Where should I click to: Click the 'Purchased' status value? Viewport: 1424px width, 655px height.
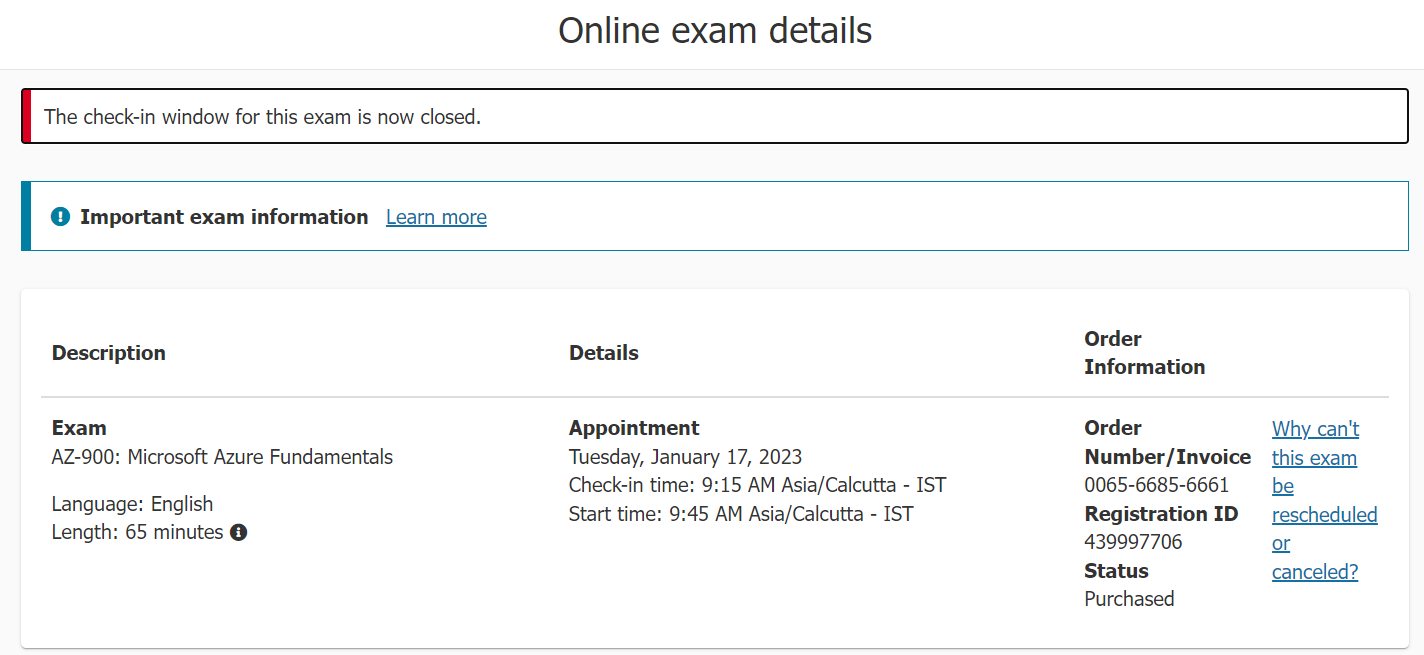pos(1129,599)
